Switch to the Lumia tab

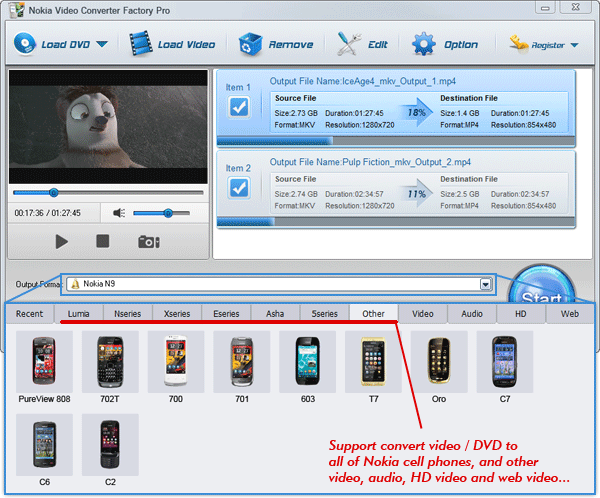point(78,314)
